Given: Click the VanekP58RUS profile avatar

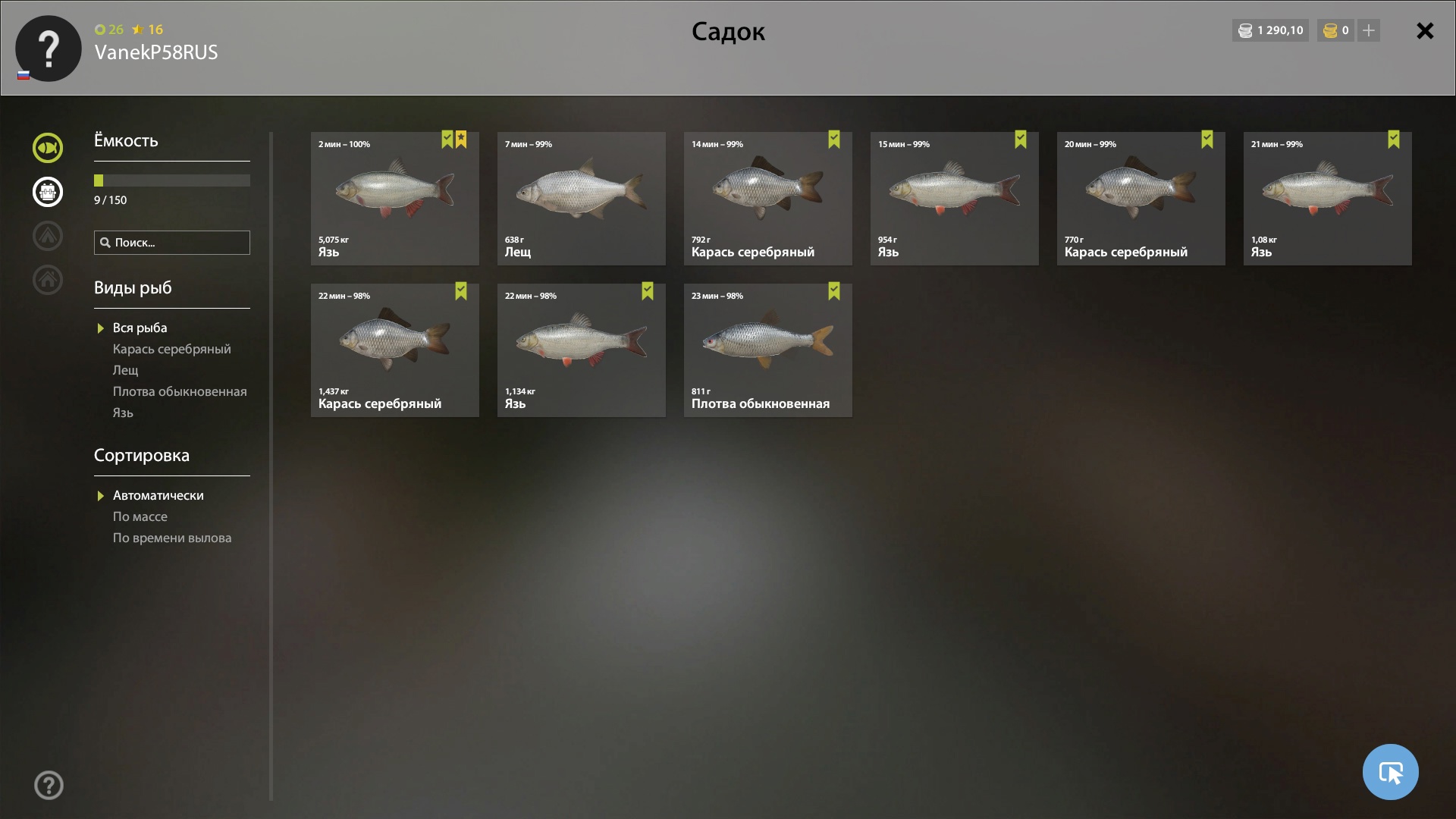Looking at the screenshot, I should [49, 49].
